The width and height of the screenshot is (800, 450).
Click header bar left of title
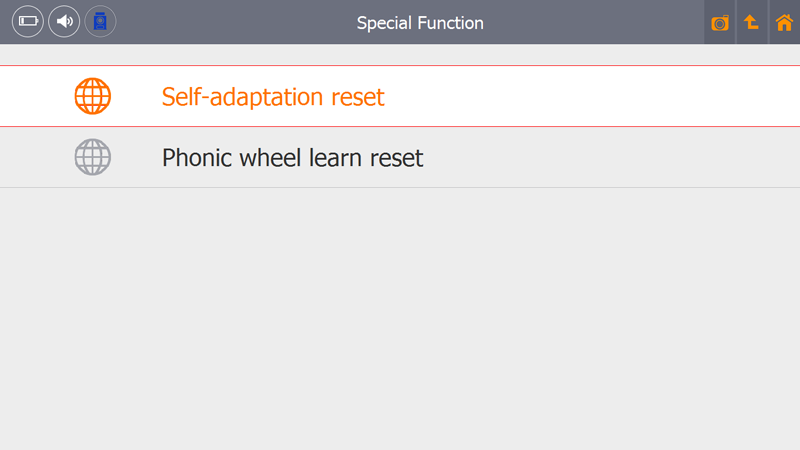coord(236,22)
